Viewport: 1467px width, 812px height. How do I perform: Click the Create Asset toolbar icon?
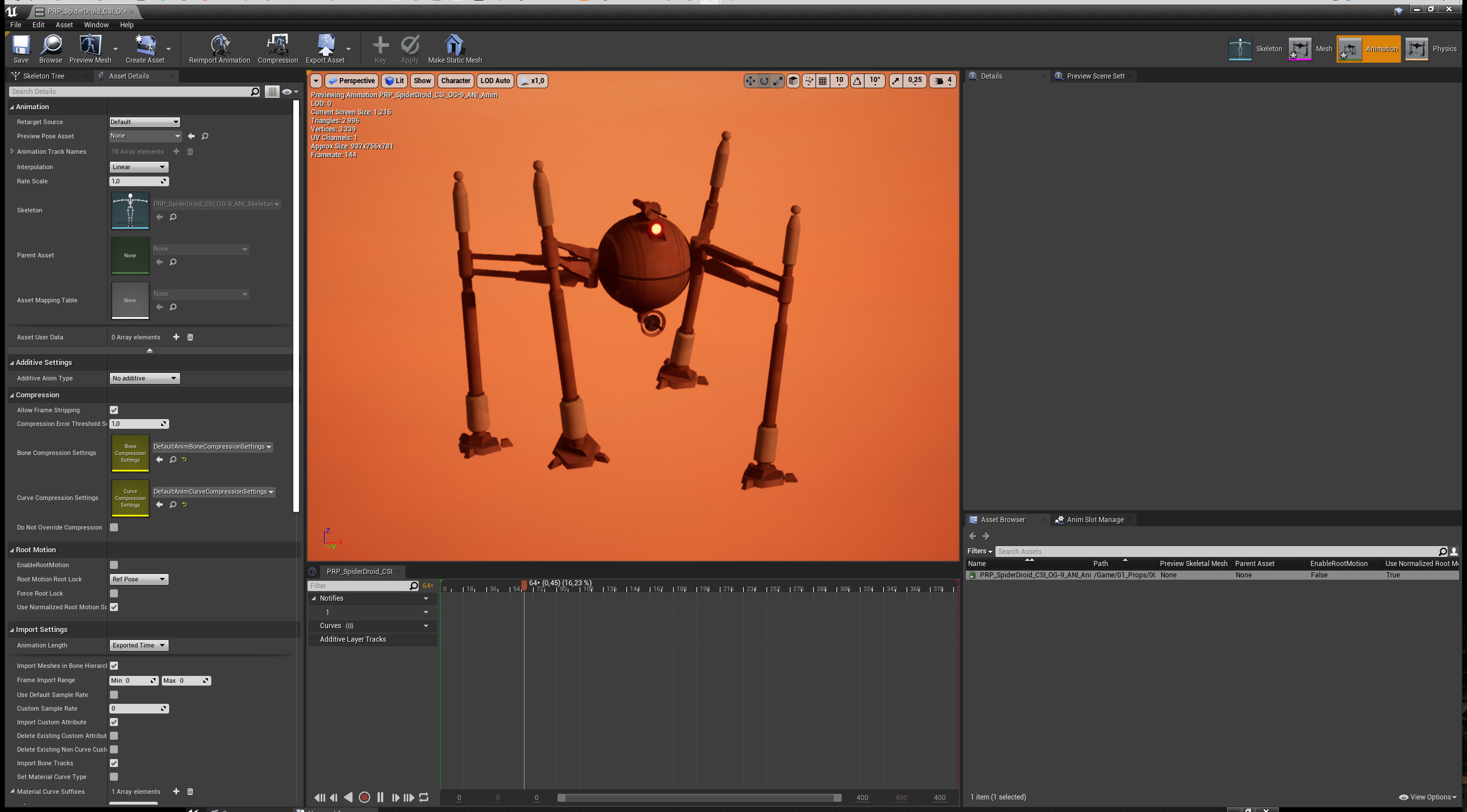145,48
